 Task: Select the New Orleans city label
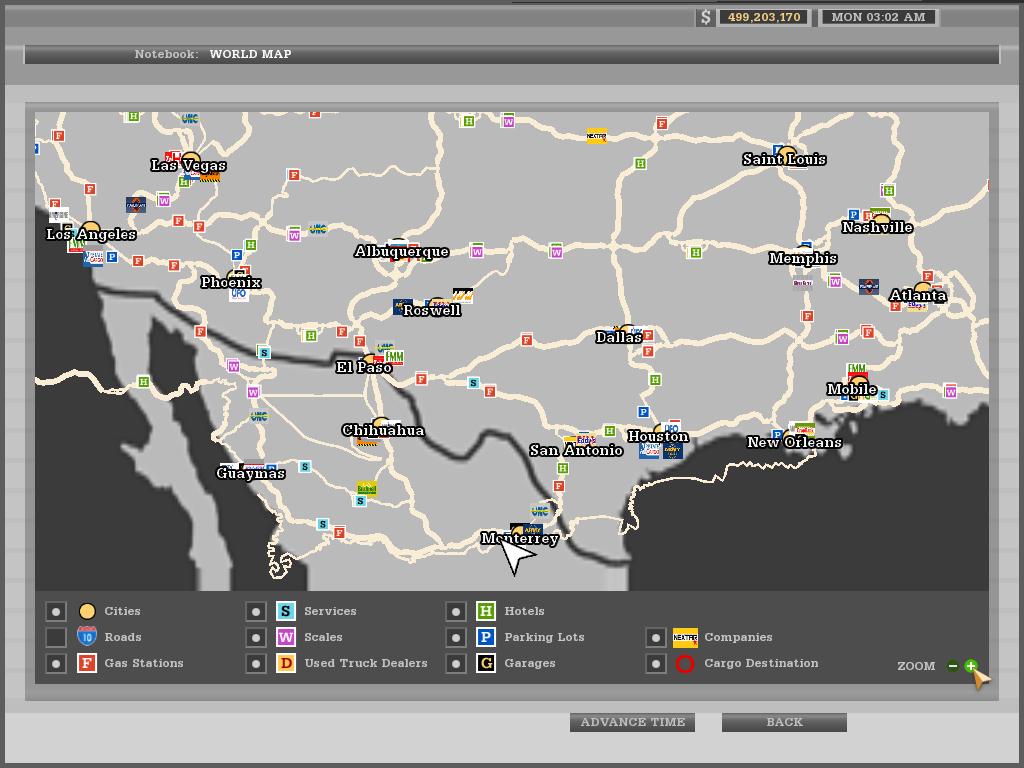tap(794, 442)
